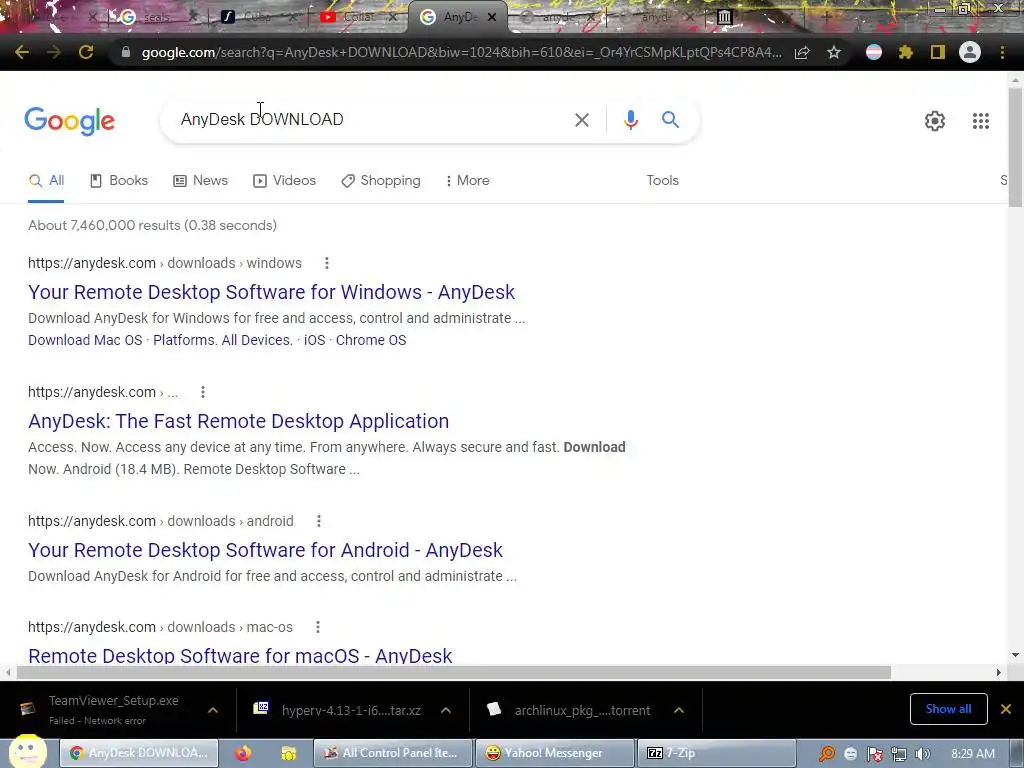Go back to previous page
The height and width of the screenshot is (768, 1024).
point(22,52)
